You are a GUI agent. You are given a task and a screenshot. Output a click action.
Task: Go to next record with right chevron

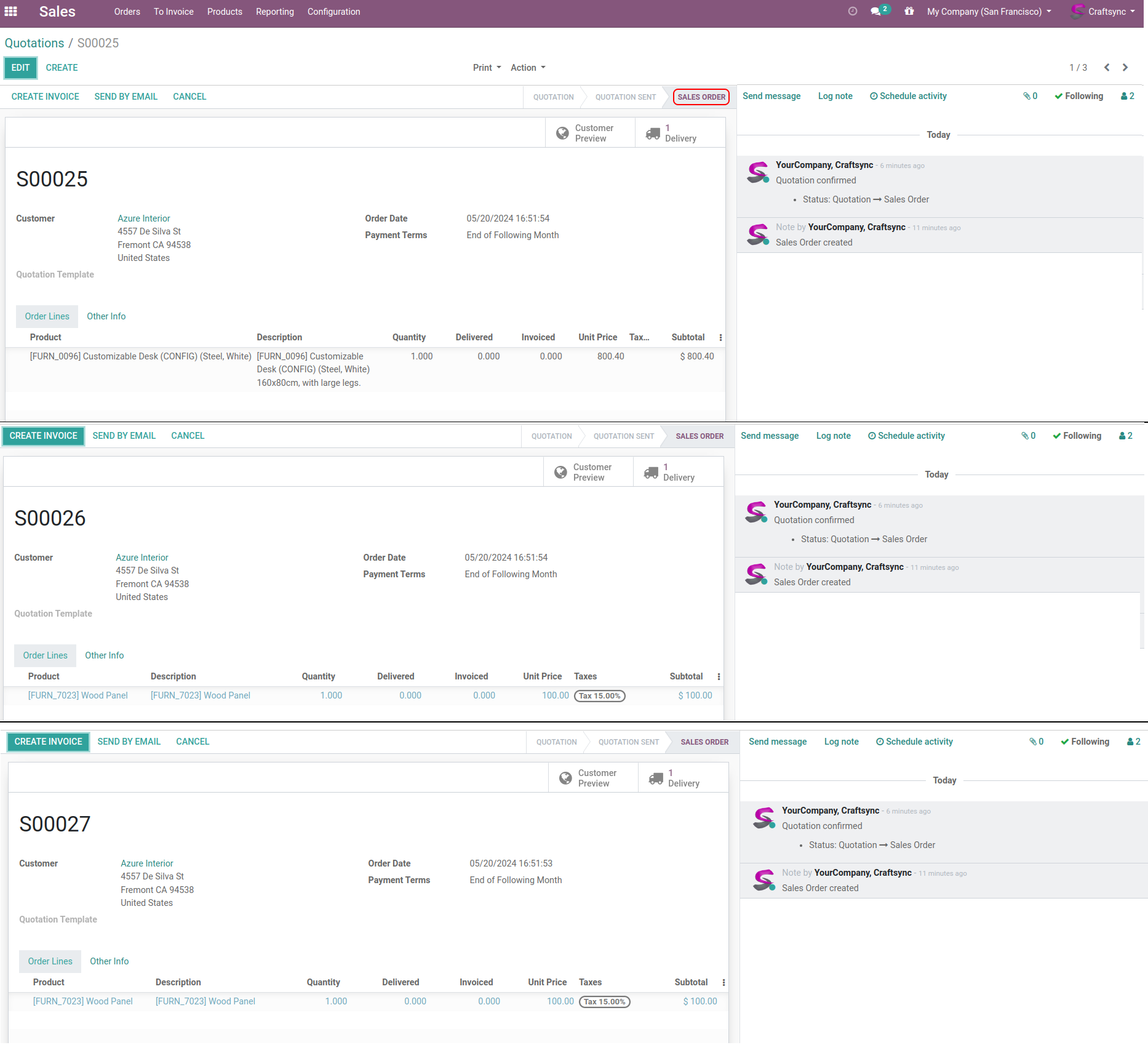pos(1125,68)
